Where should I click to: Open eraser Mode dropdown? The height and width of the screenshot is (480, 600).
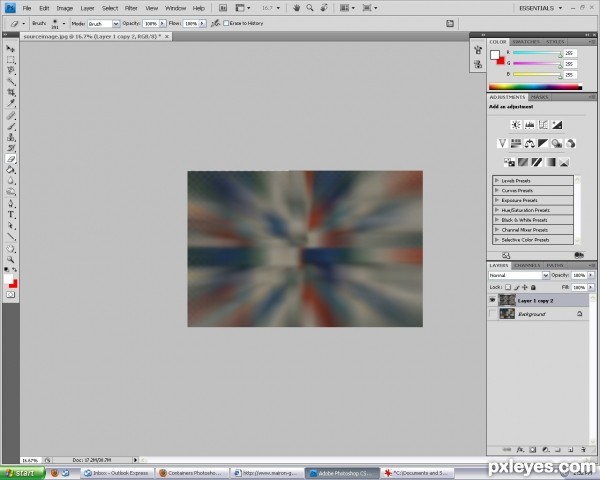[115, 24]
